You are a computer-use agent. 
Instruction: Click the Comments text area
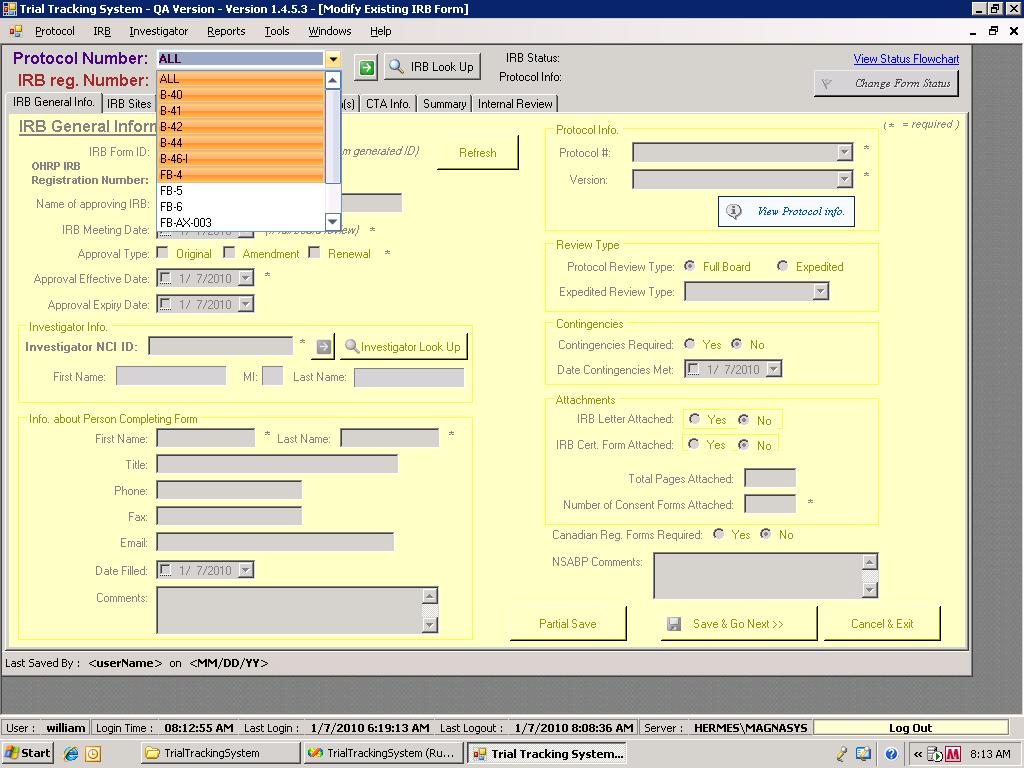point(291,610)
